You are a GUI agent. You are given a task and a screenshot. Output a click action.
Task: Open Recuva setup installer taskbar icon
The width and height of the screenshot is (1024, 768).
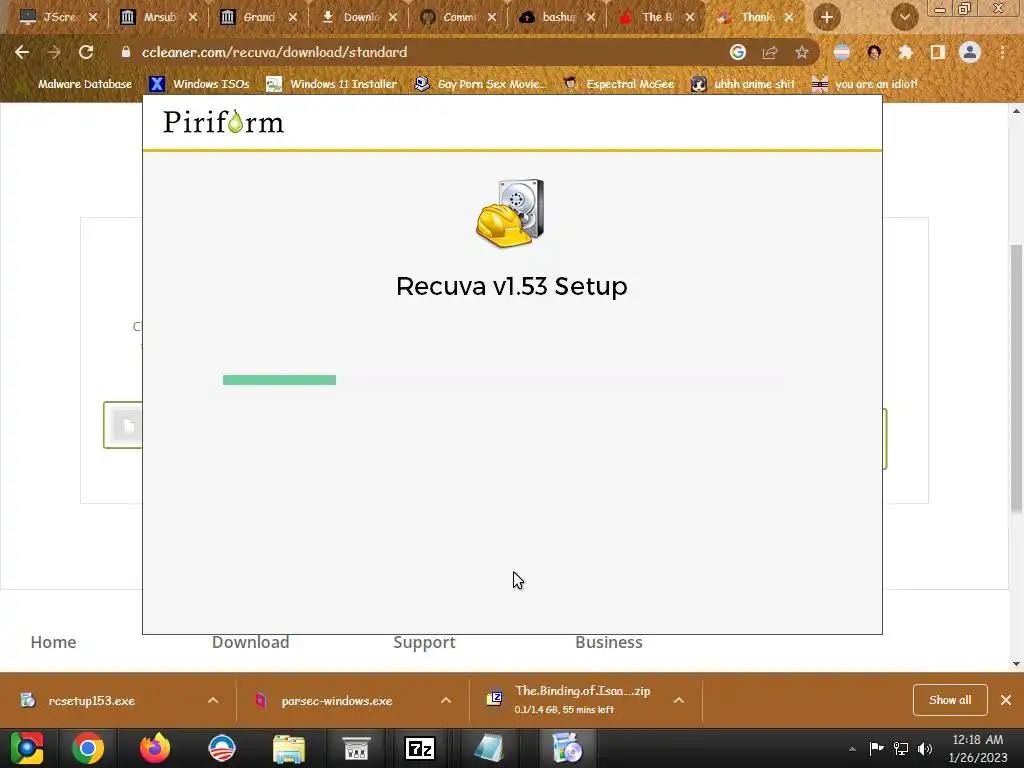point(566,748)
